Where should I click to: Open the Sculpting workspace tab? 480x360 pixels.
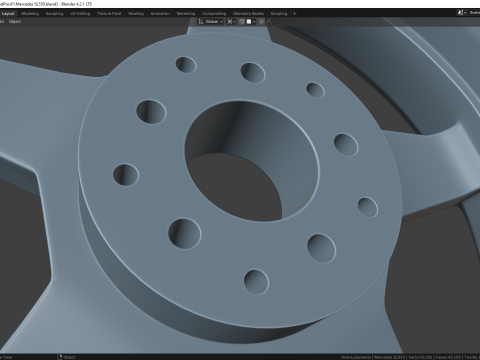[x=54, y=14]
